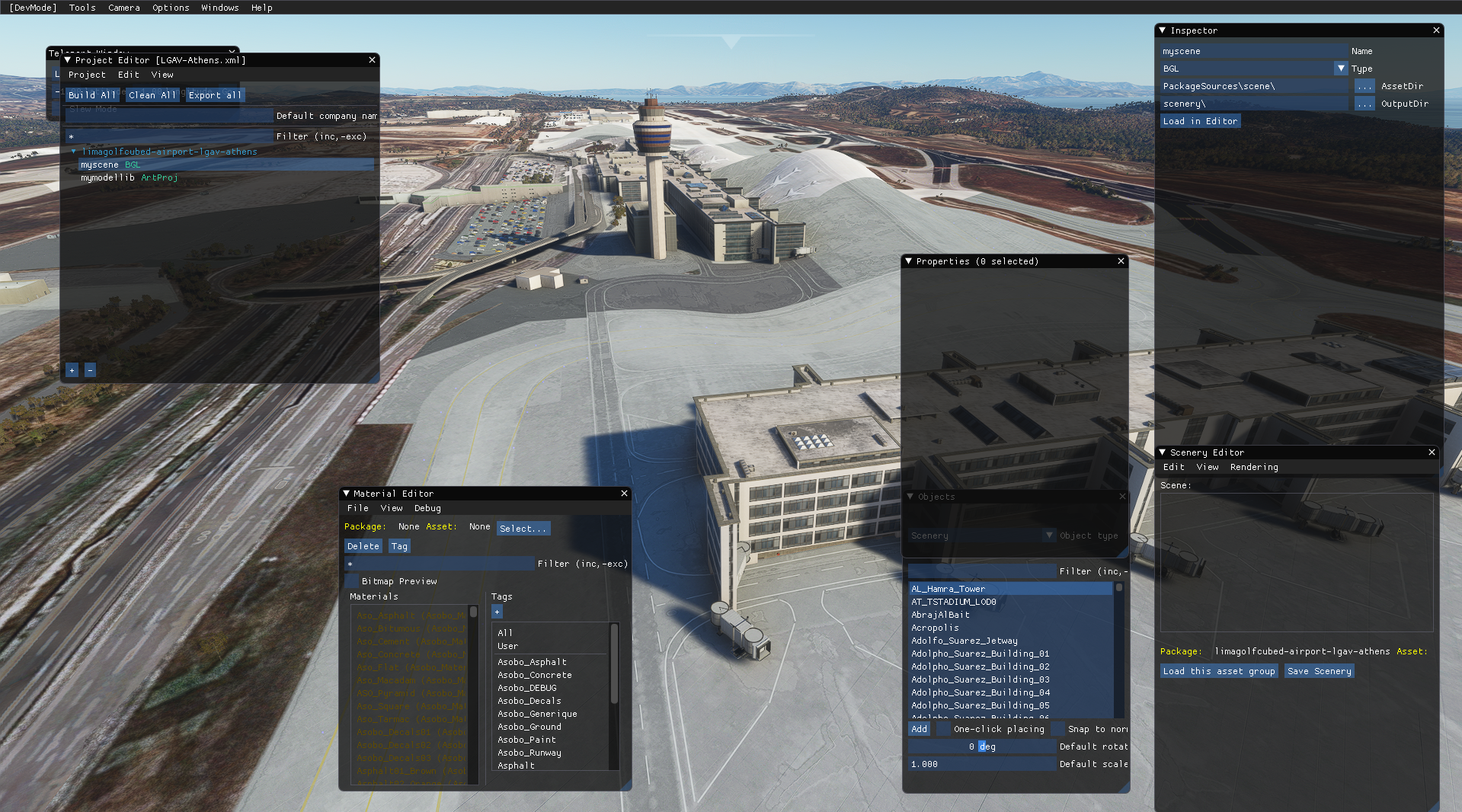Open the Camera menu
Viewport: 1462px width, 812px height.
(x=124, y=8)
